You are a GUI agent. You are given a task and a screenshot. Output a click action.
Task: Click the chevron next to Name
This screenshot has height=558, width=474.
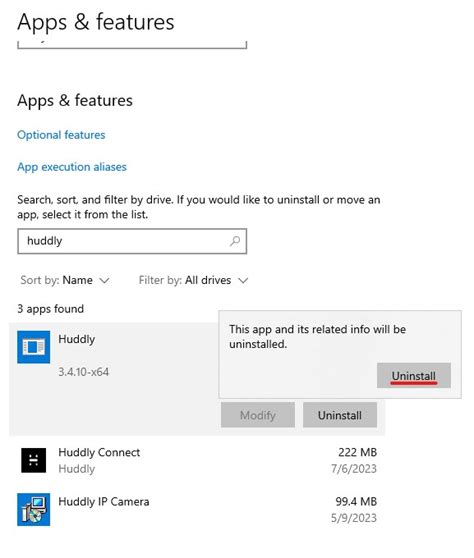tap(104, 281)
